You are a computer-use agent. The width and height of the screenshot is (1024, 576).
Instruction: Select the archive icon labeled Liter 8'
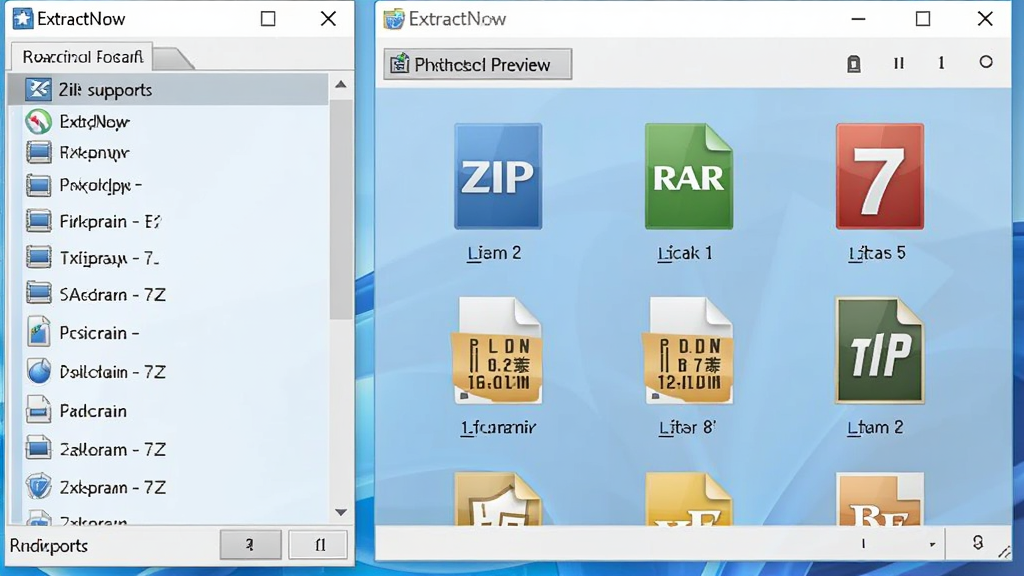point(688,351)
